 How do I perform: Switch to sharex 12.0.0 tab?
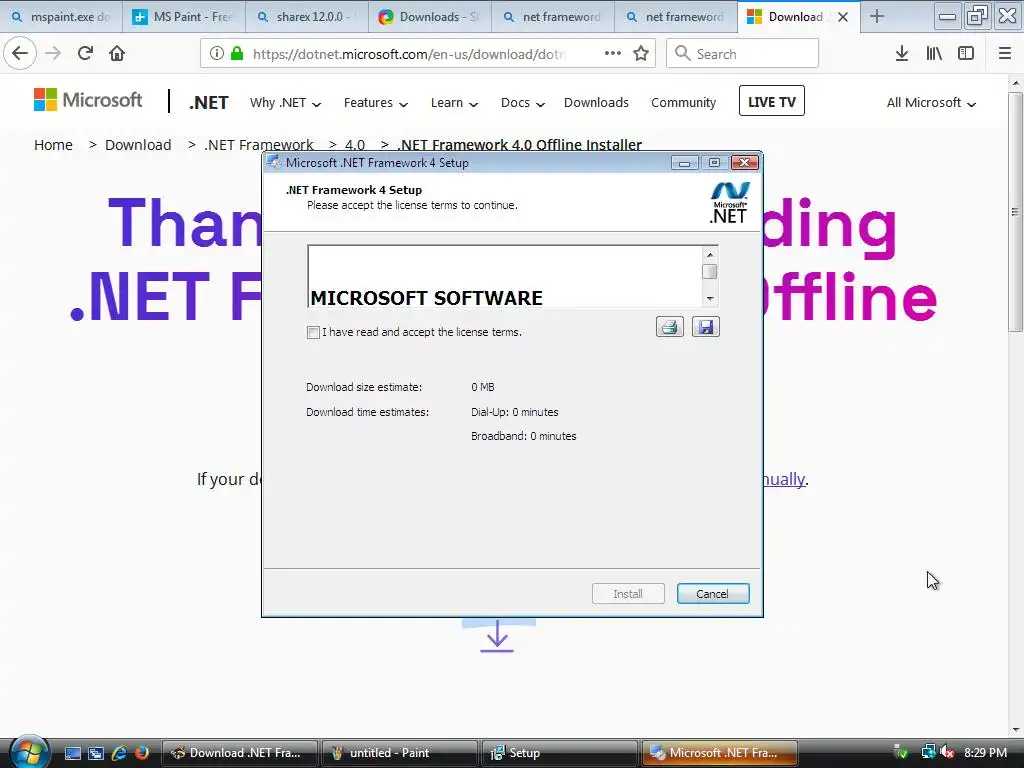click(307, 17)
